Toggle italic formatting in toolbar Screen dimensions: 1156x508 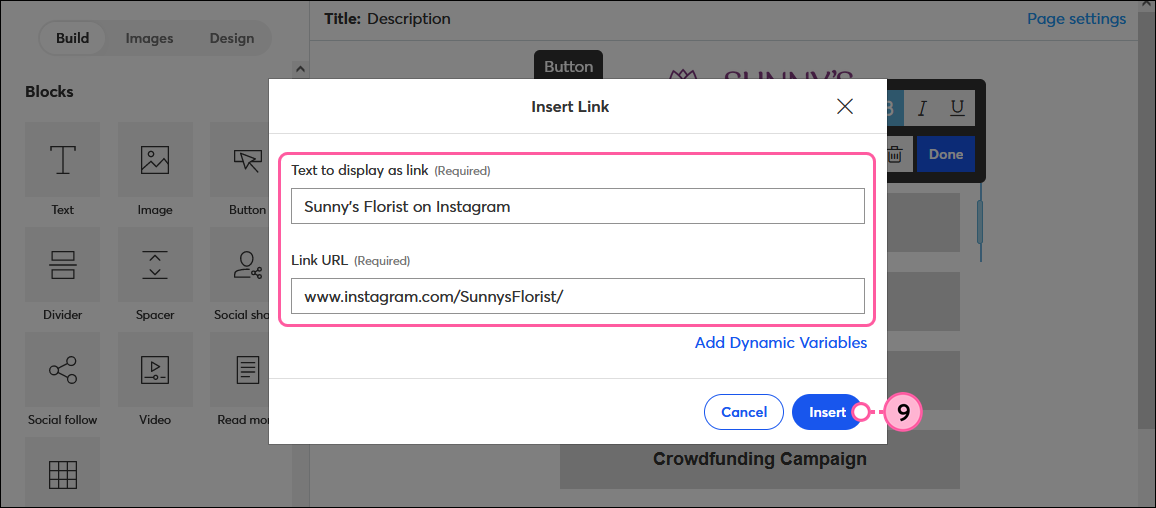[922, 108]
